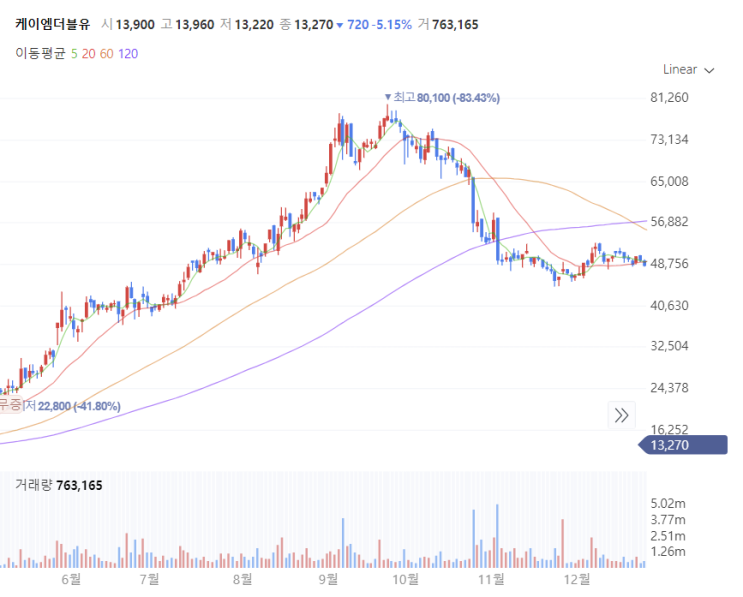Click the 이동평균 moving average label
Screen dimensions: 743x597
pos(40,53)
